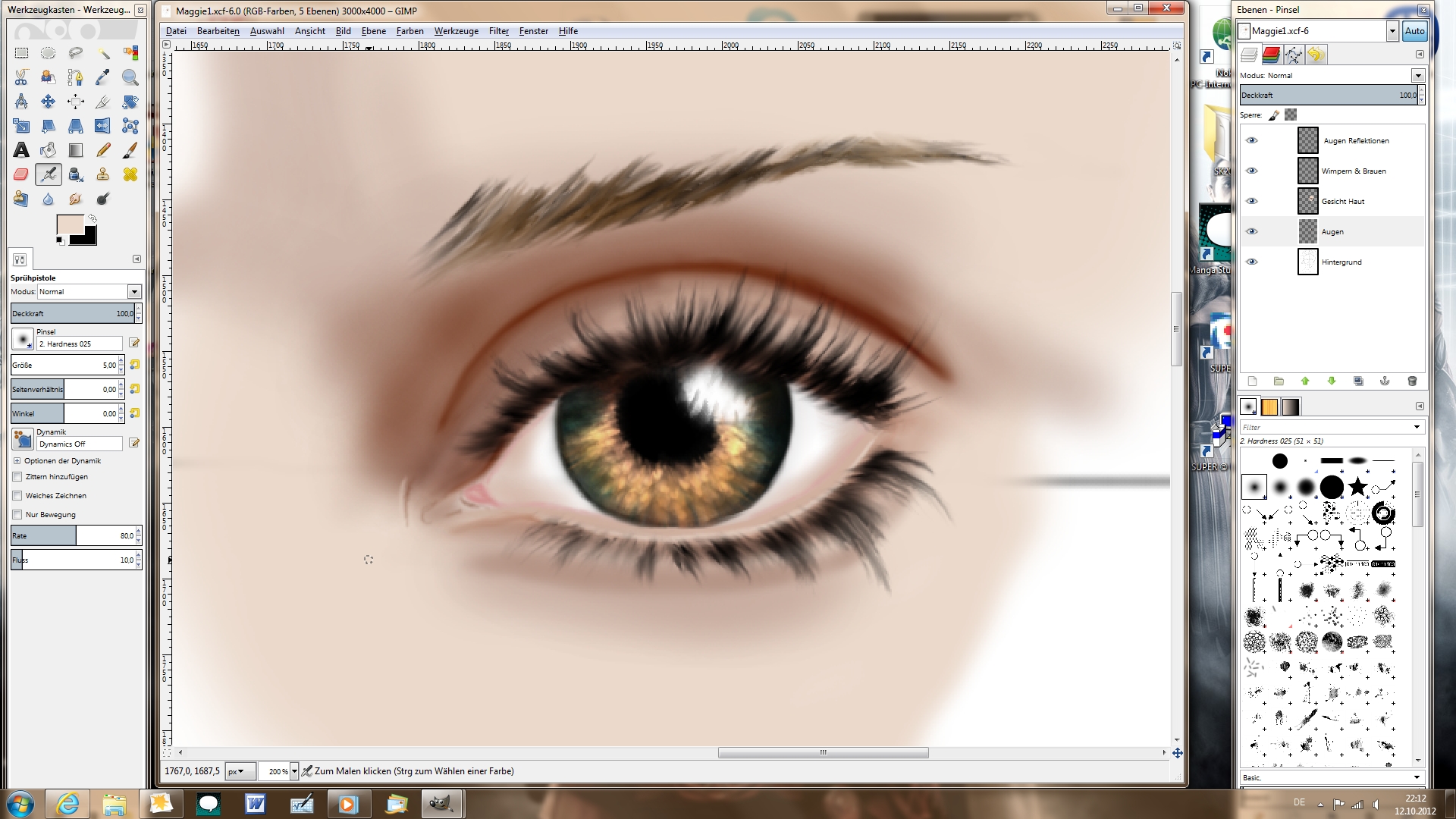This screenshot has width=1456, height=819.
Task: Open the Bearbeiten menu
Action: pyautogui.click(x=218, y=31)
